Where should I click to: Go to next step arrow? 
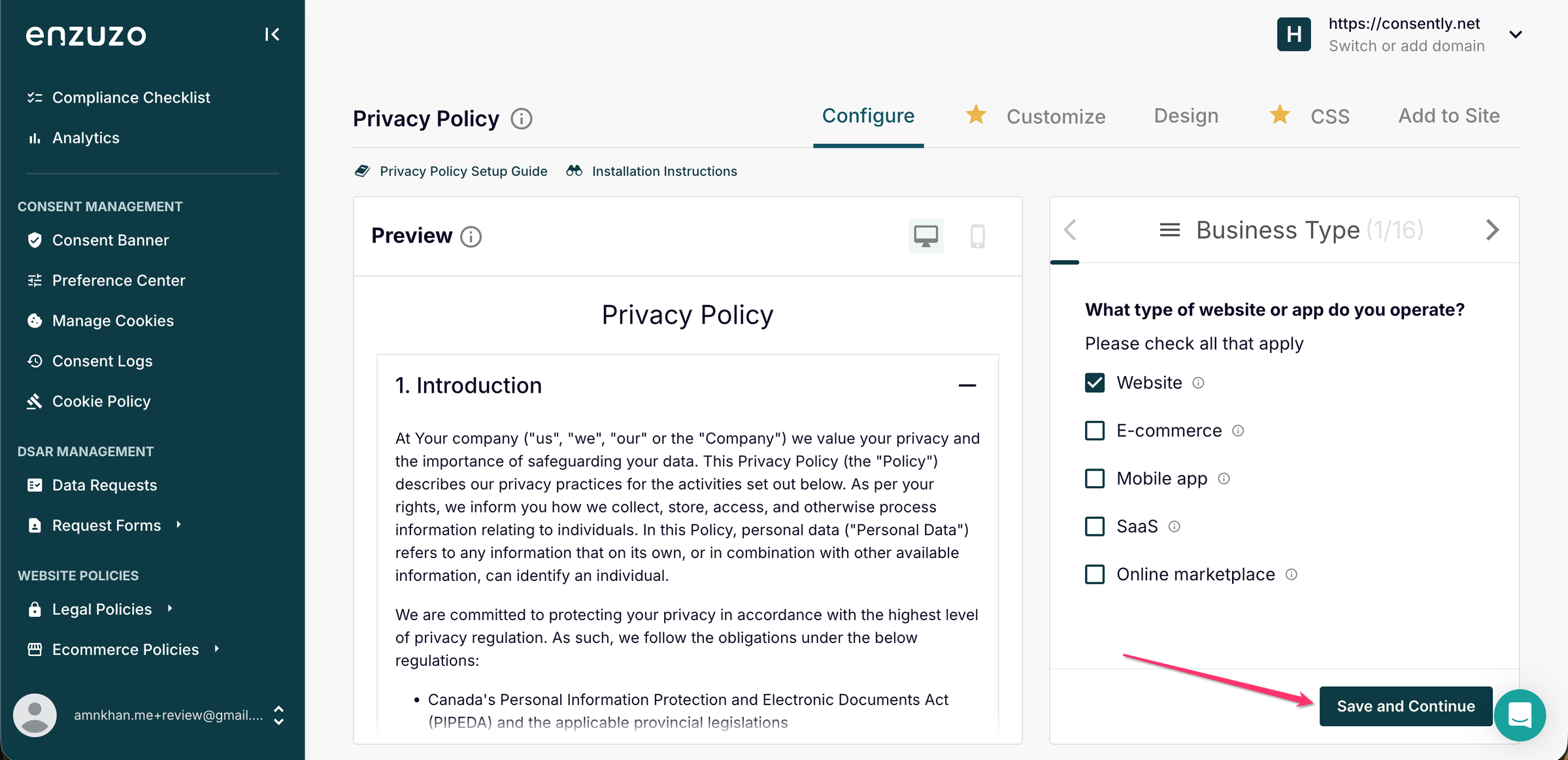click(1492, 229)
